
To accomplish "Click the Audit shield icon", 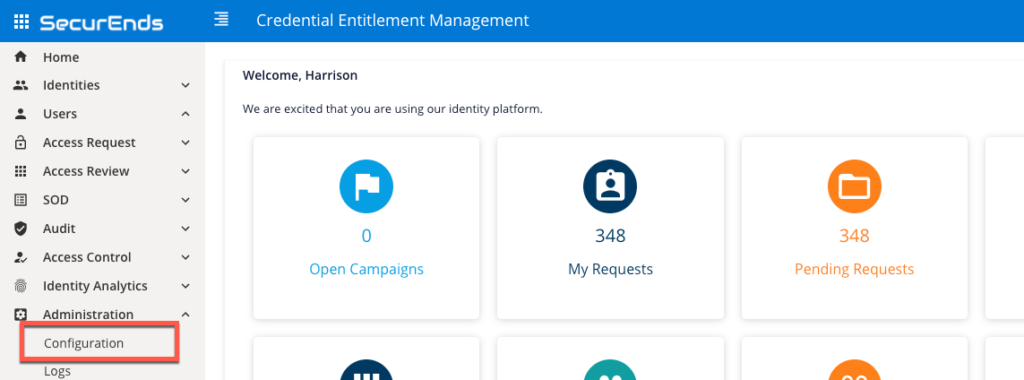I will point(21,229).
